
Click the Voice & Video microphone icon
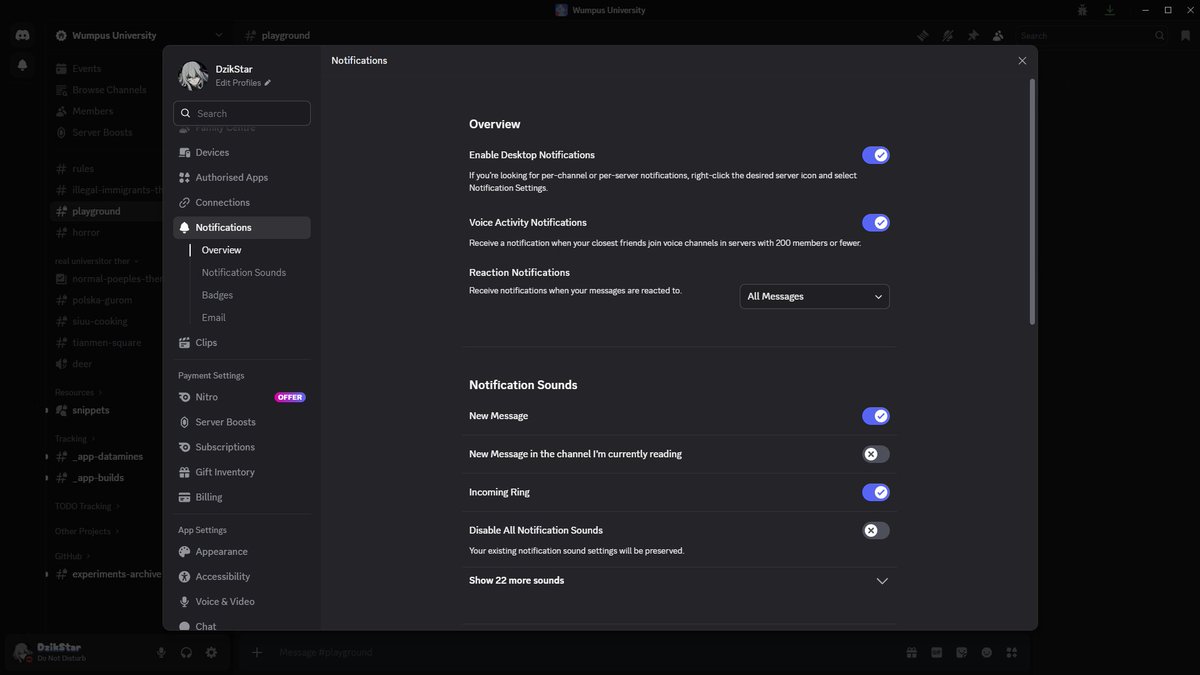pyautogui.click(x=185, y=601)
